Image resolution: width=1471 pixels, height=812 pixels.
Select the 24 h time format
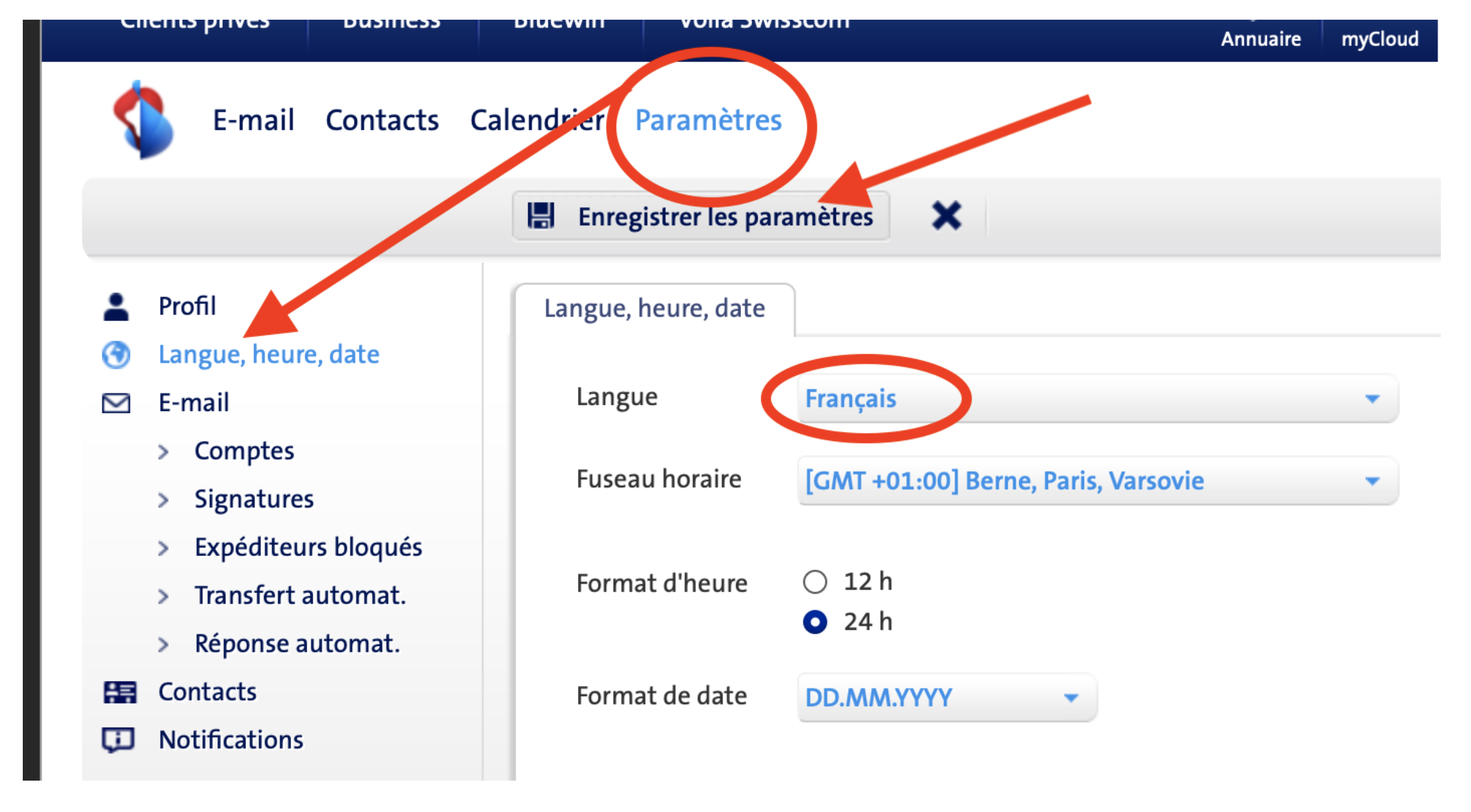pyautogui.click(x=815, y=622)
